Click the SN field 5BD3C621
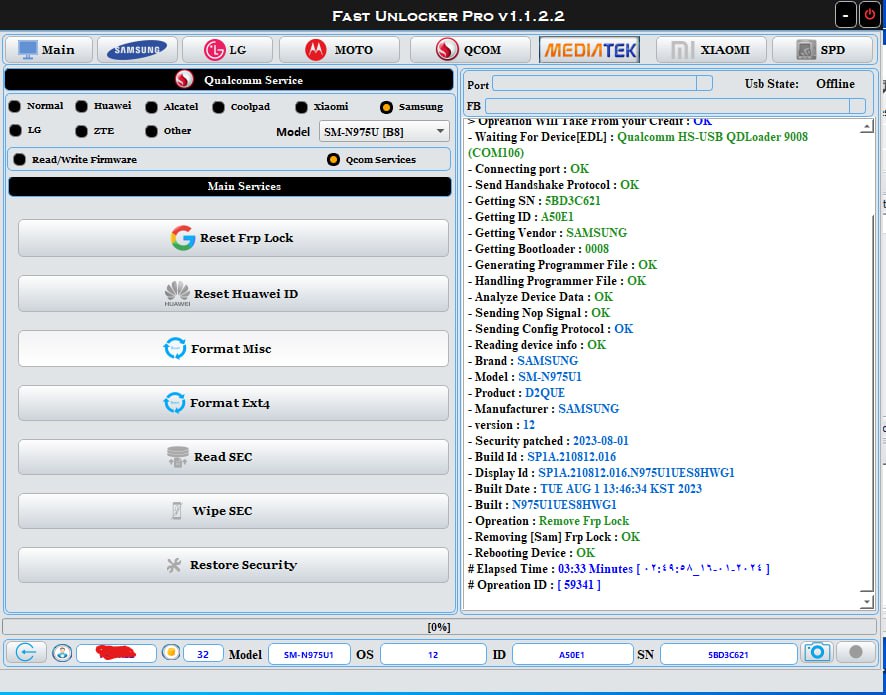 [728, 654]
